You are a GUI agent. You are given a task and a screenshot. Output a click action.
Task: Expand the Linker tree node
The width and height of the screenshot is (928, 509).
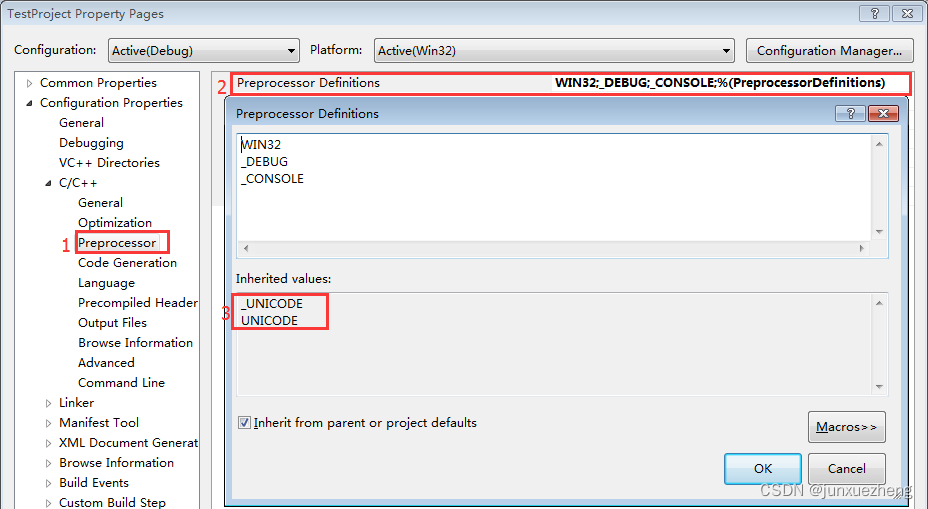point(49,403)
